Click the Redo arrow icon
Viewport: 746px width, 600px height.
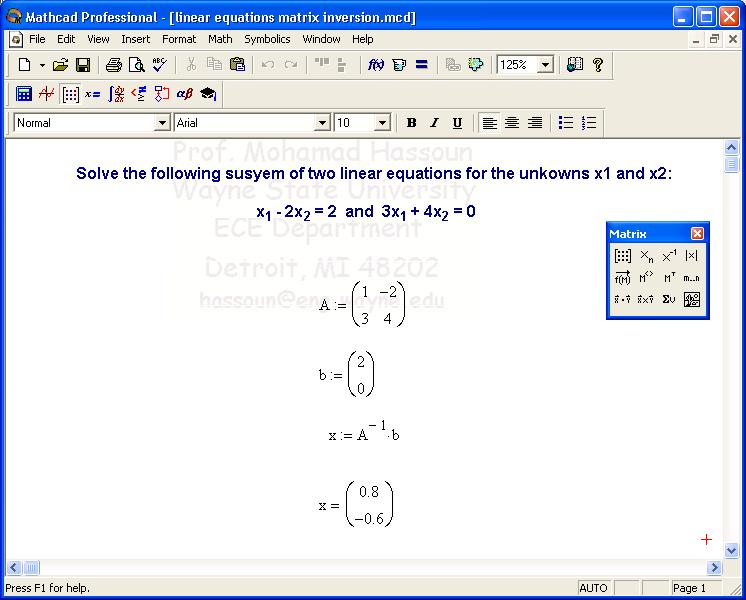291,64
